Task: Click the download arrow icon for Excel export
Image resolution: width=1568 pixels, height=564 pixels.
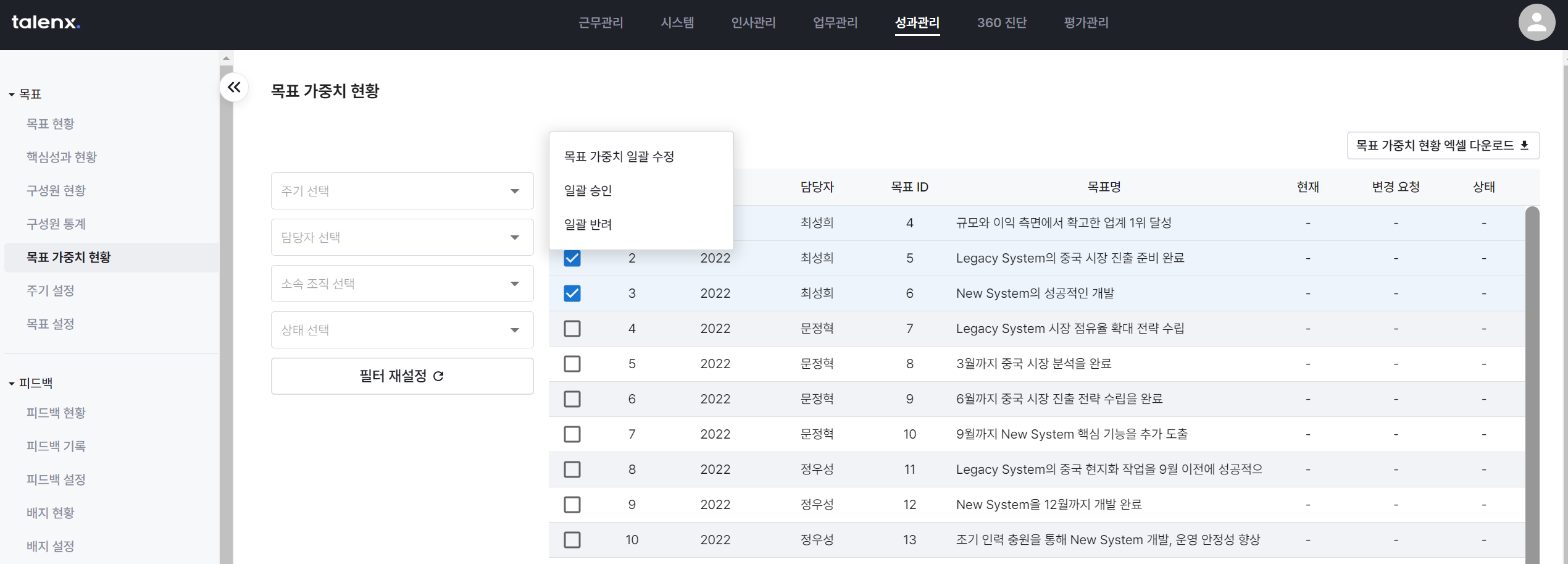Action: tap(1524, 146)
